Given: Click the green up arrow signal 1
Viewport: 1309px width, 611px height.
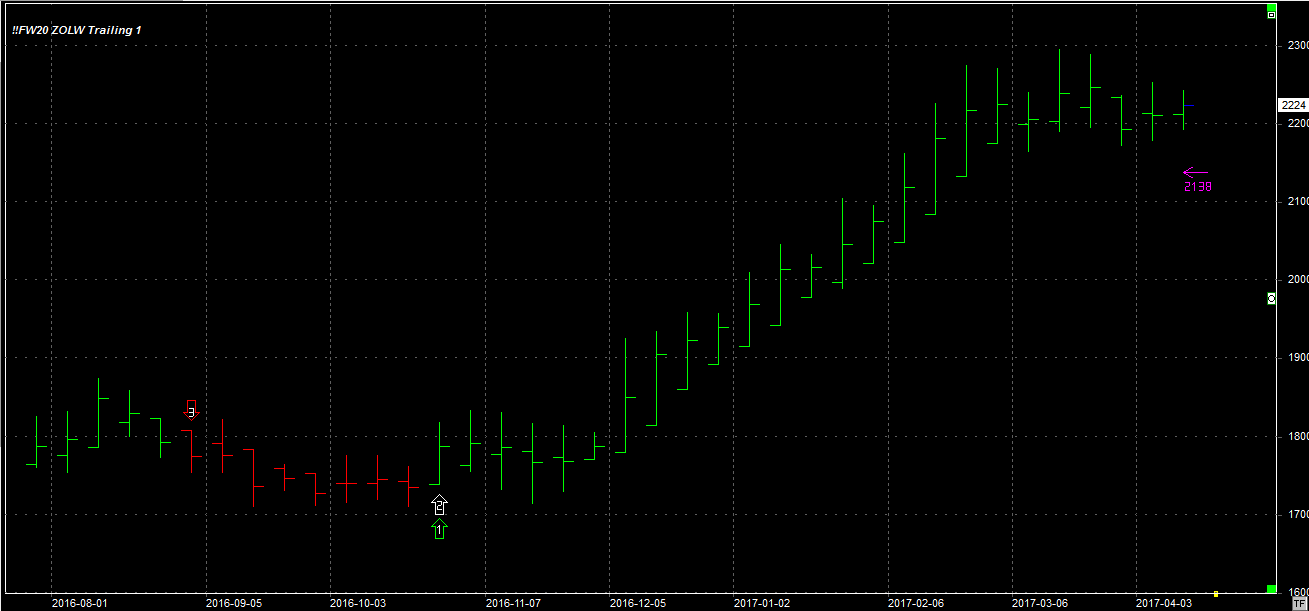Looking at the screenshot, I should pyautogui.click(x=440, y=529).
